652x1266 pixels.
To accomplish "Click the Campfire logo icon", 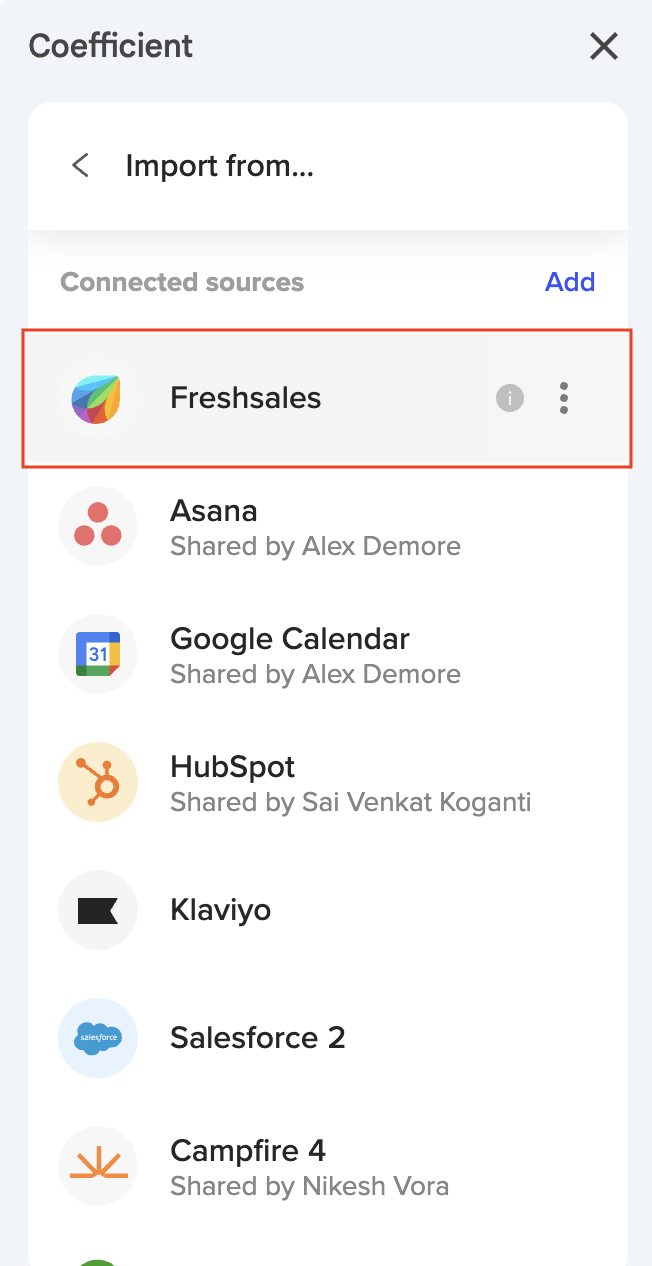I will 97,1166.
